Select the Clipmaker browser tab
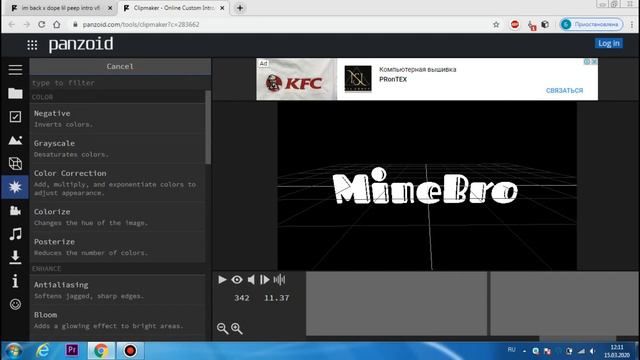This screenshot has width=640, height=360. coord(173,8)
